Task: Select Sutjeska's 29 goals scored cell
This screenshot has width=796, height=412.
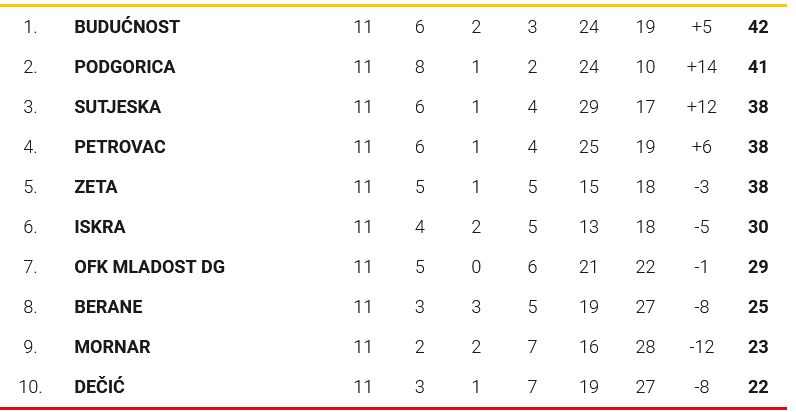Action: (589, 107)
